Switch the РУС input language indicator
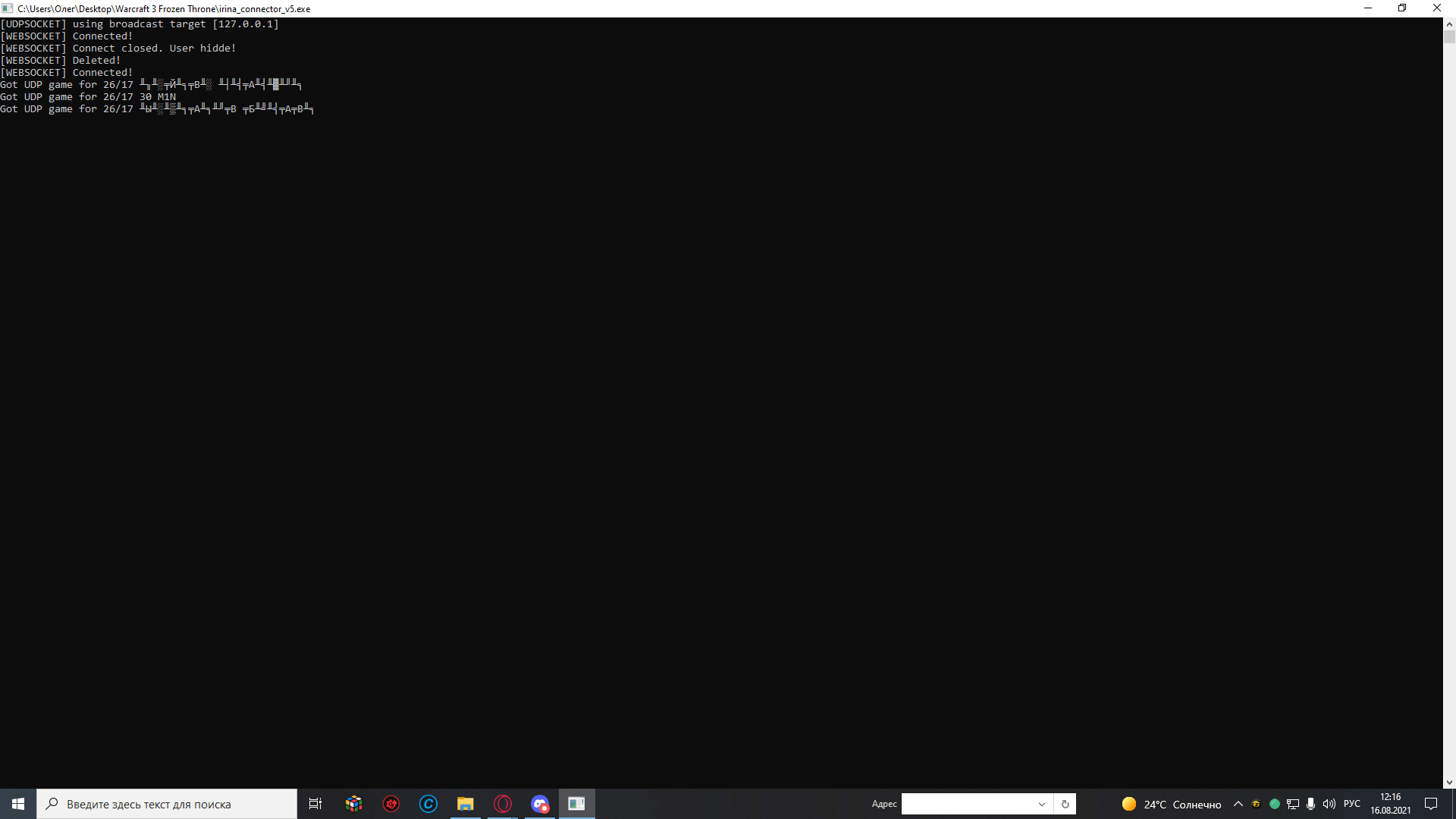1456x819 pixels. point(1352,804)
